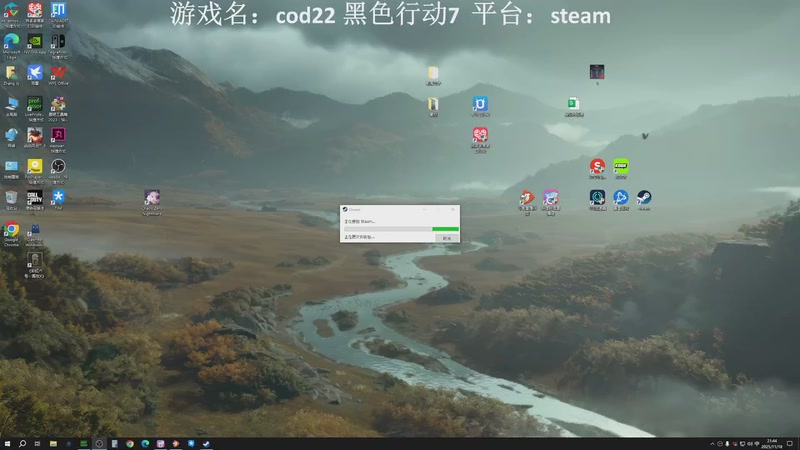Screen dimensions: 800x450
Task: Open the blue bird app shortcut
Action: [35, 72]
